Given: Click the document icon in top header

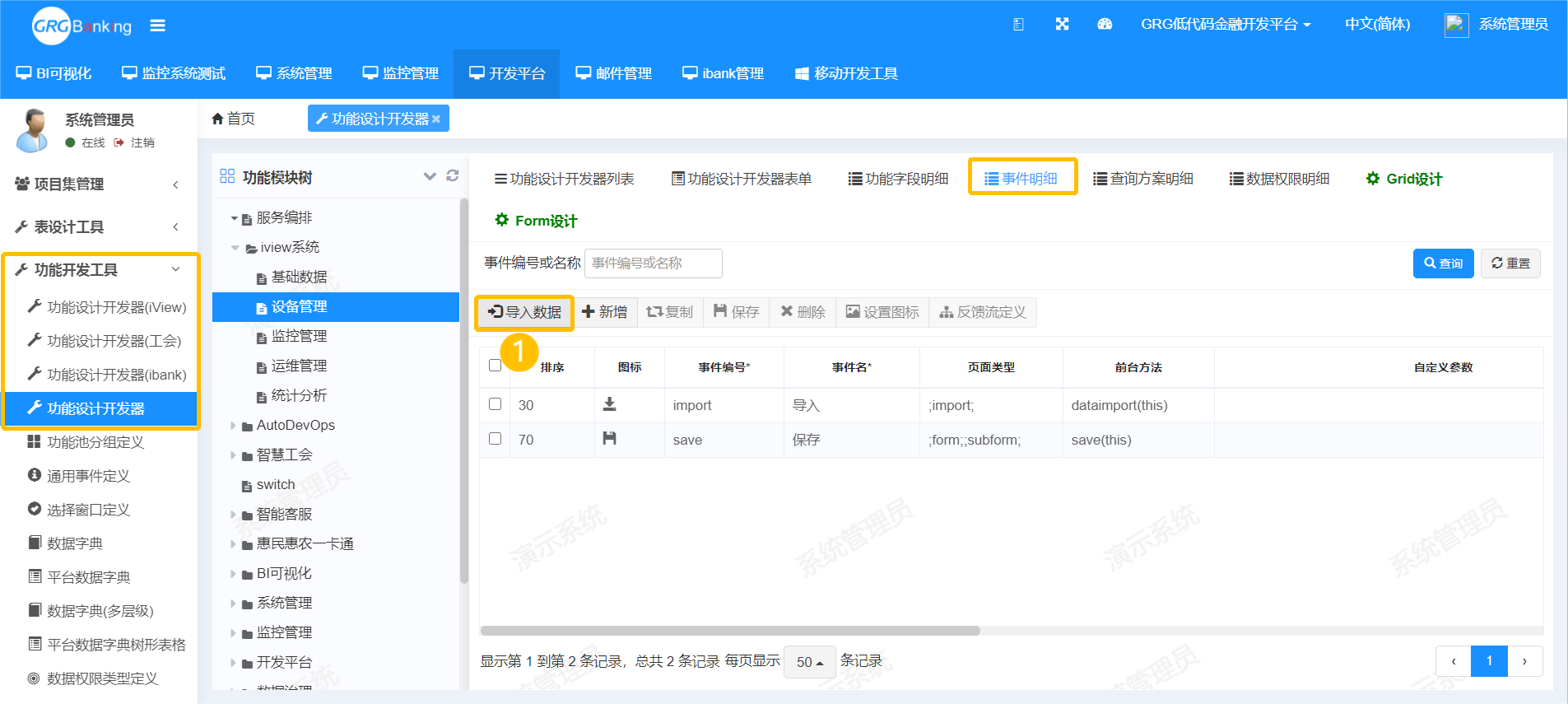Looking at the screenshot, I should (x=1018, y=25).
